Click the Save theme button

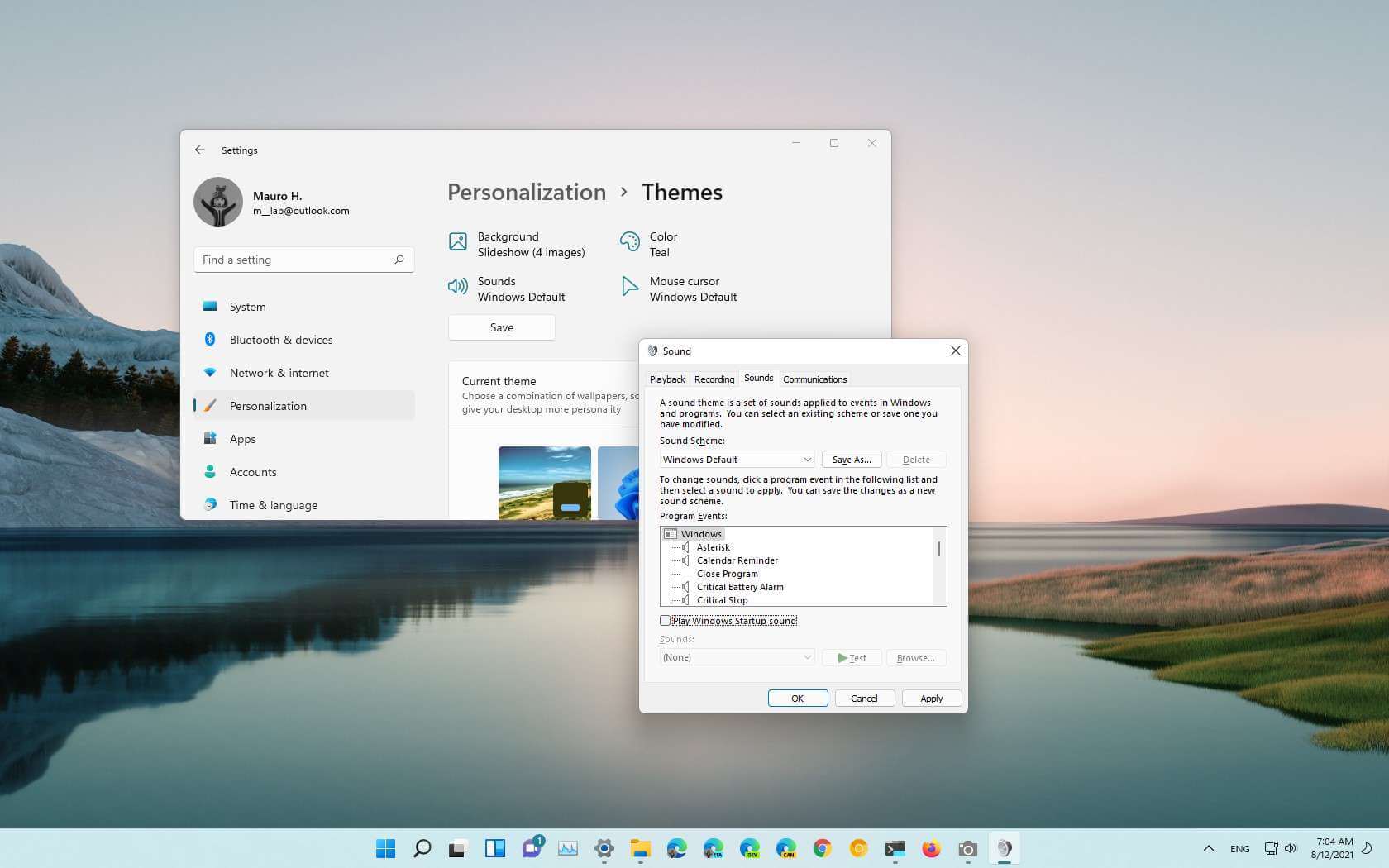pos(502,327)
